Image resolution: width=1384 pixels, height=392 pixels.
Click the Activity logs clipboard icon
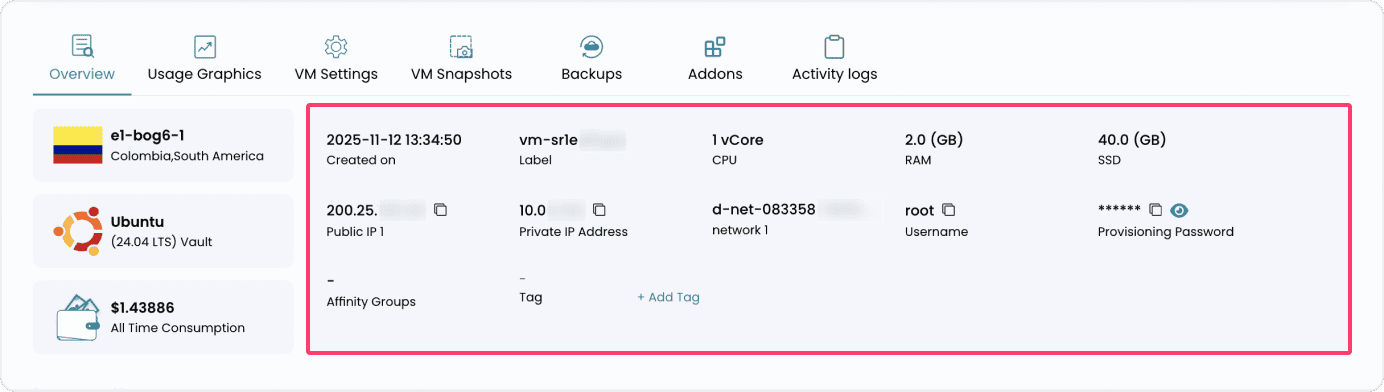[834, 46]
